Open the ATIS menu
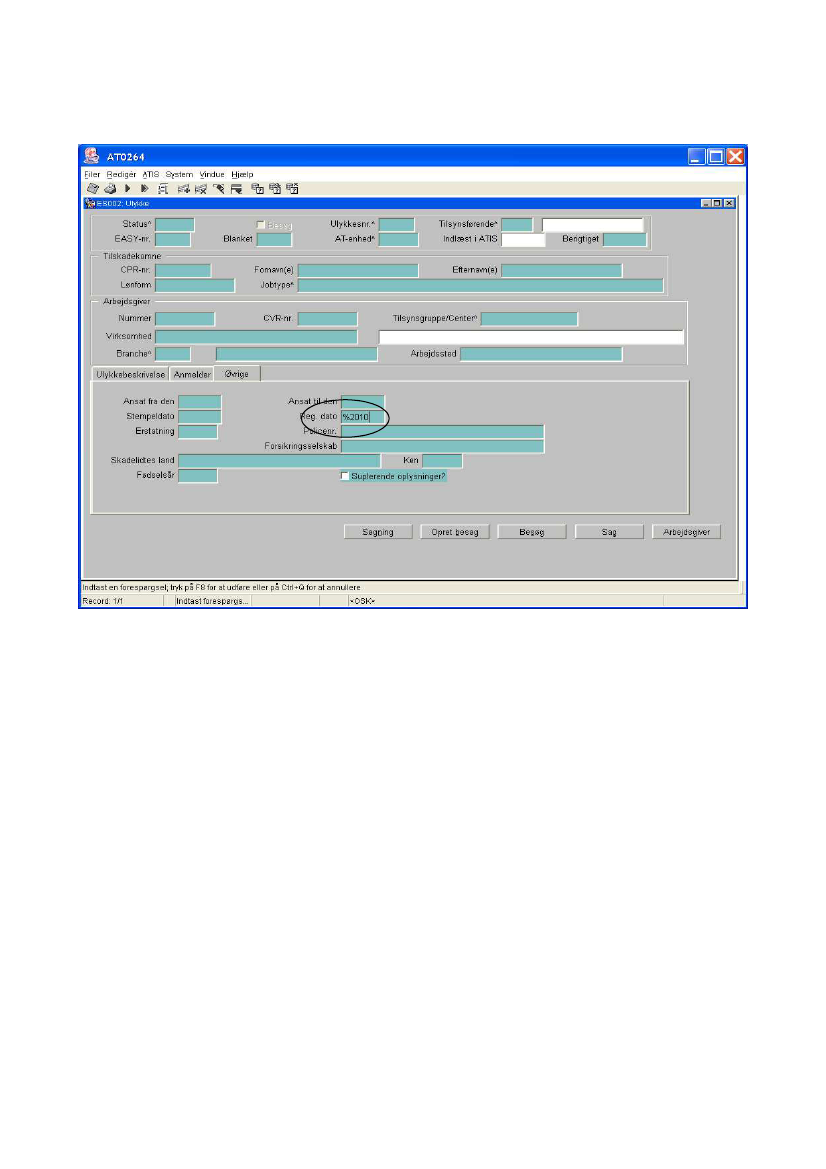The height and width of the screenshot is (1169, 826). click(x=151, y=174)
